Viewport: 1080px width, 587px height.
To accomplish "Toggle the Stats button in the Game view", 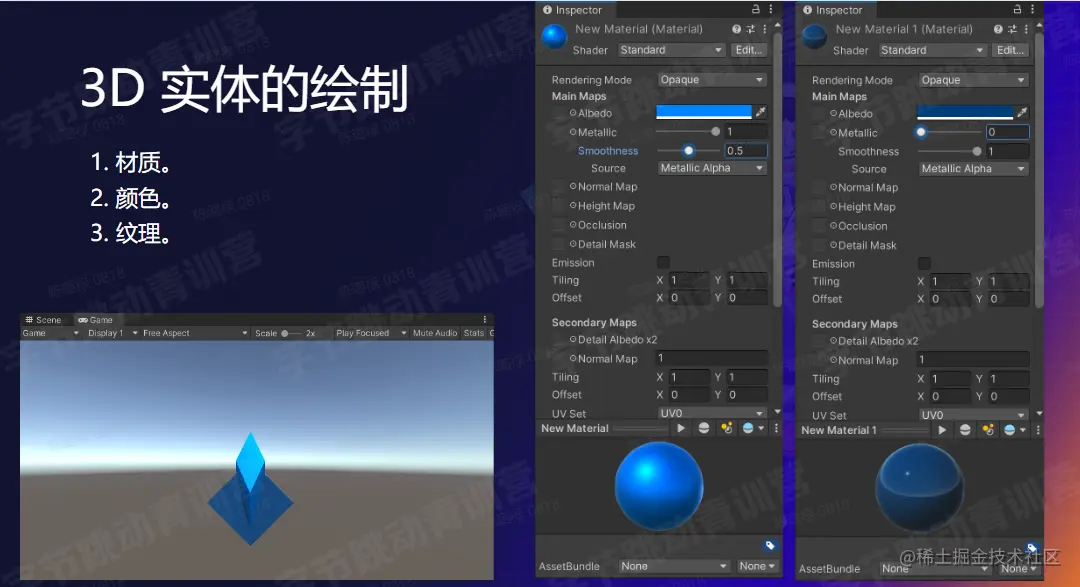I will 474,333.
